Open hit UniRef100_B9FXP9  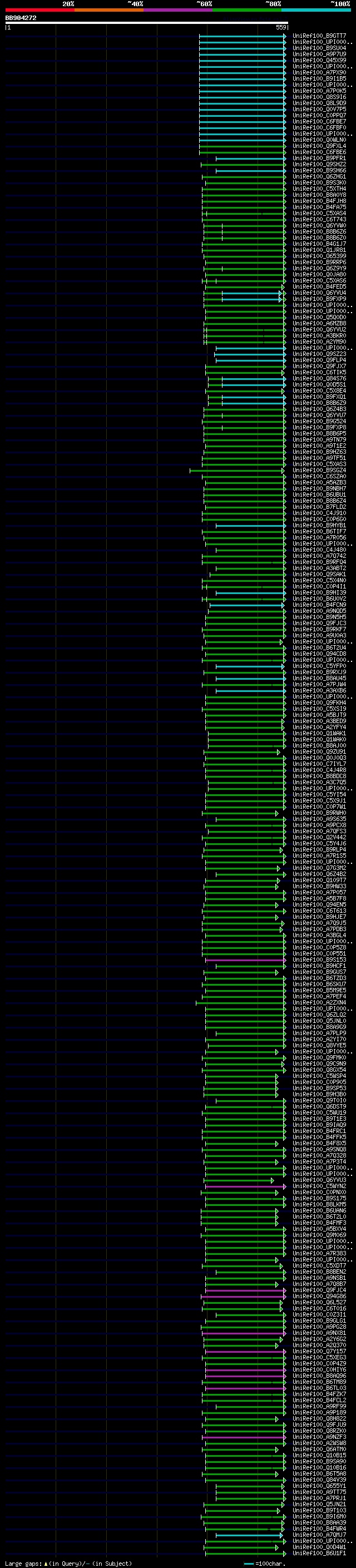[319, 299]
